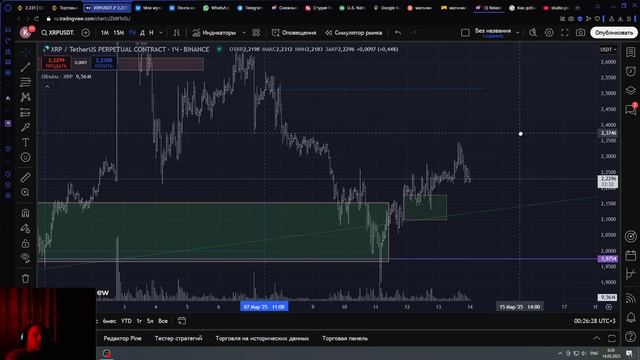Select the Fibonacci retracement tool
The image size is (640, 360).
point(25,82)
